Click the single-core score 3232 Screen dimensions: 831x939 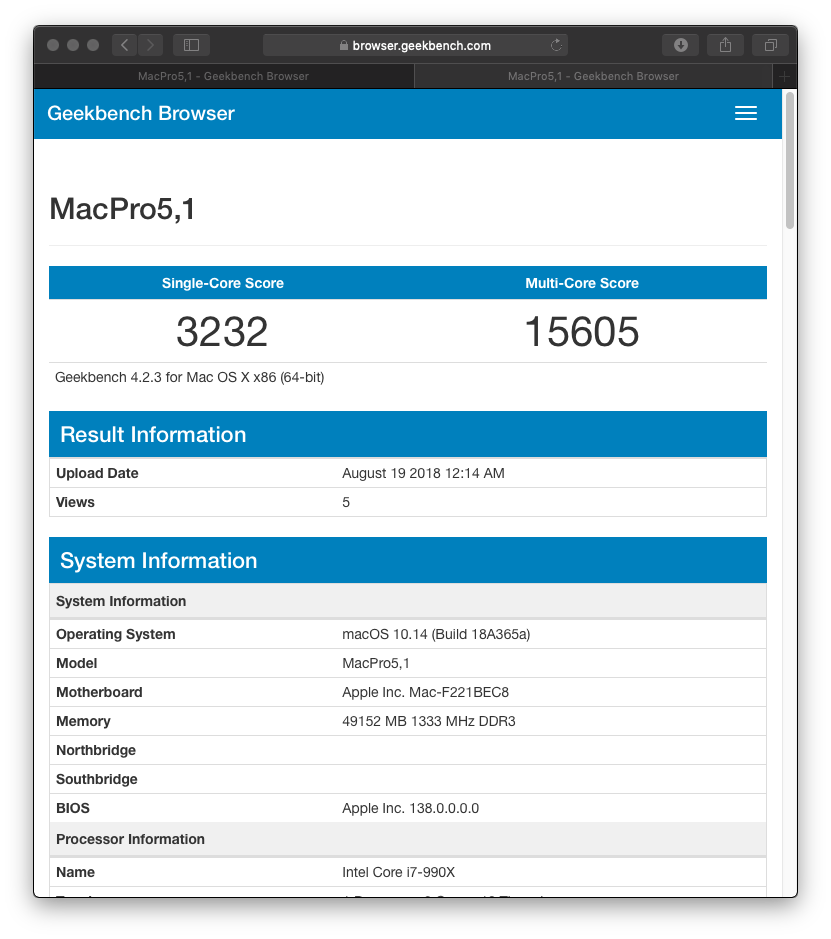(x=222, y=331)
